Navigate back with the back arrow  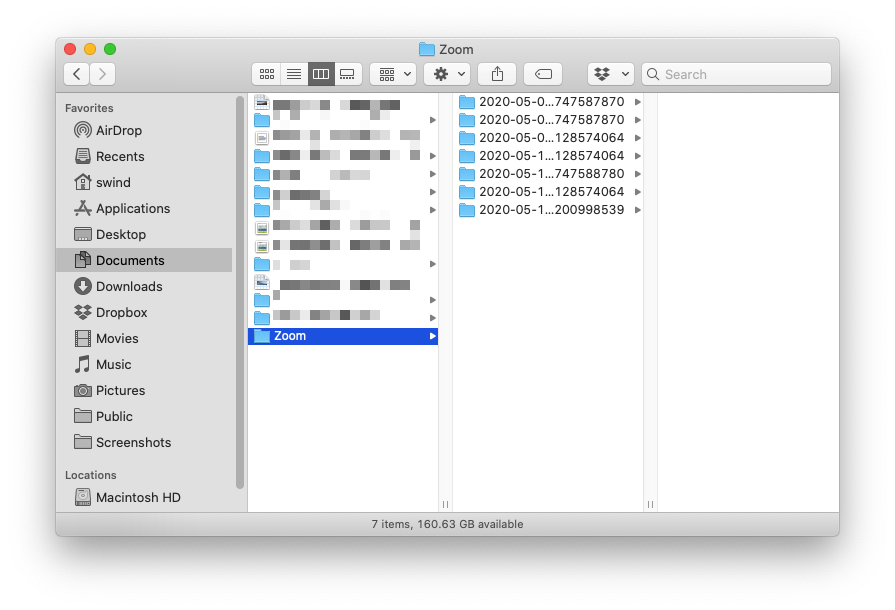coord(76,73)
